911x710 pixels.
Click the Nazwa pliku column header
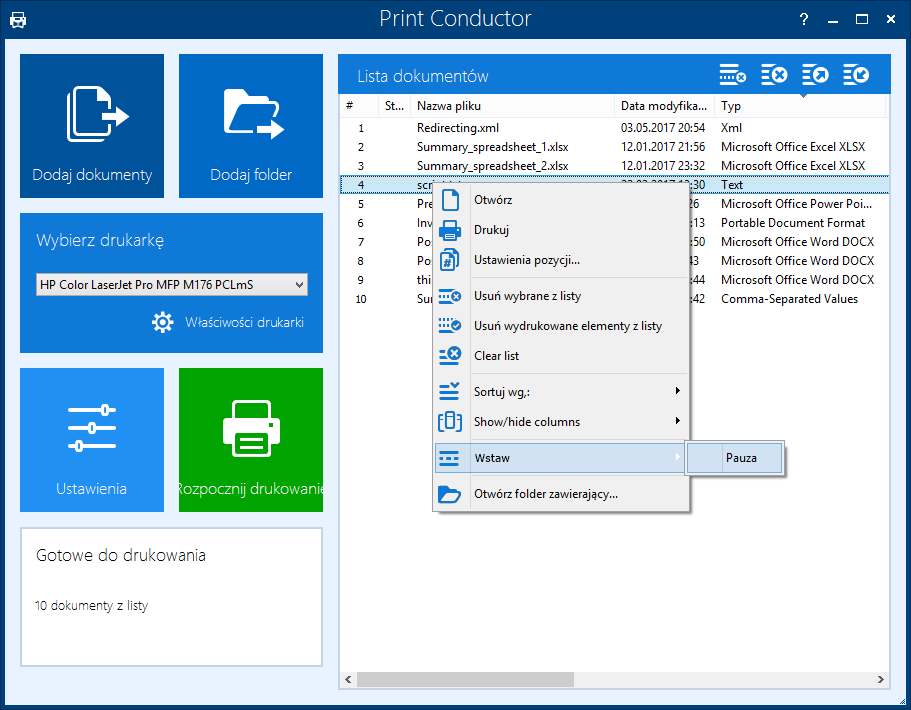[512, 106]
